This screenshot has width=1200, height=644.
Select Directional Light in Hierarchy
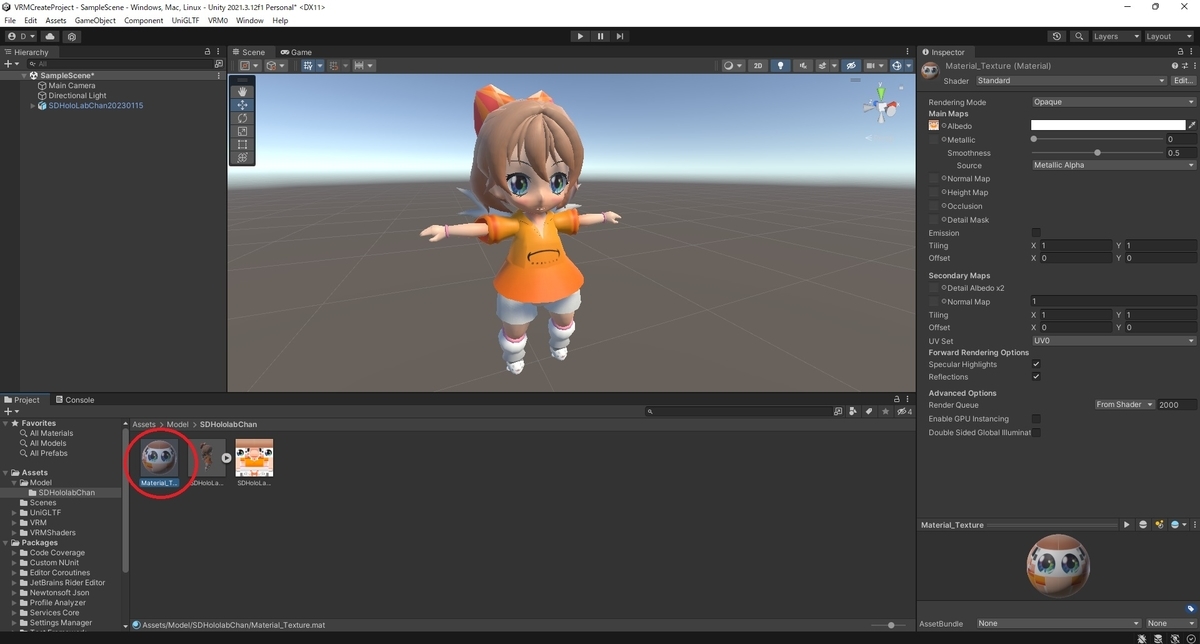tap(77, 96)
